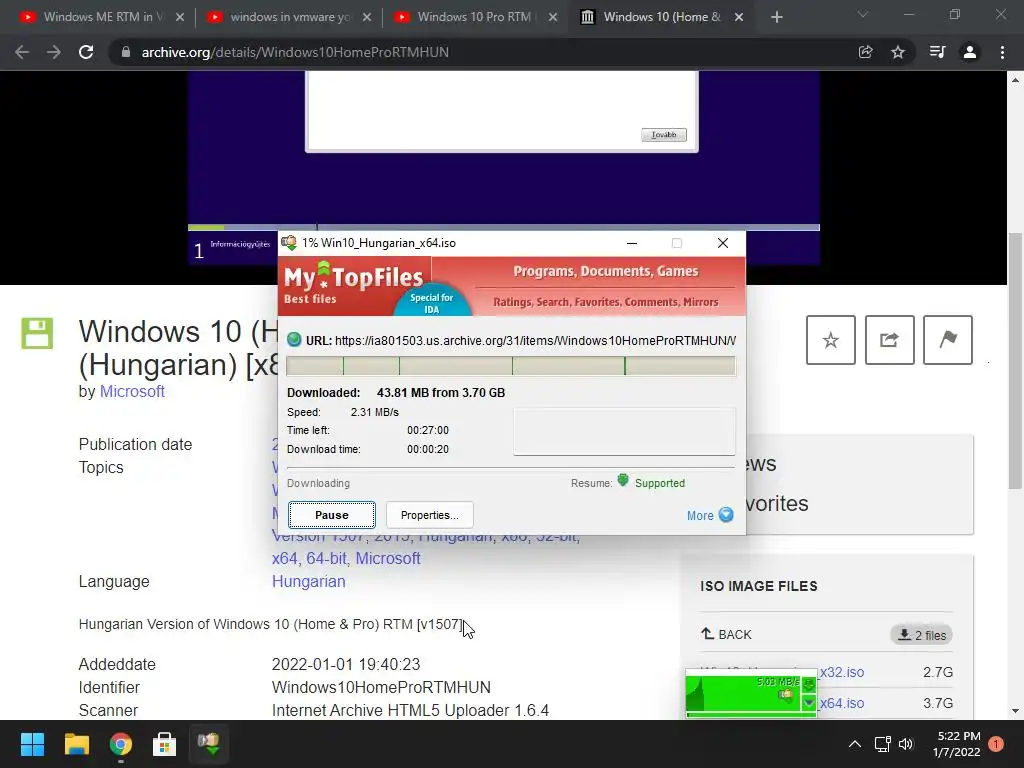Click the scrollbar down arrow
This screenshot has height=768, width=1024.
[1015, 711]
